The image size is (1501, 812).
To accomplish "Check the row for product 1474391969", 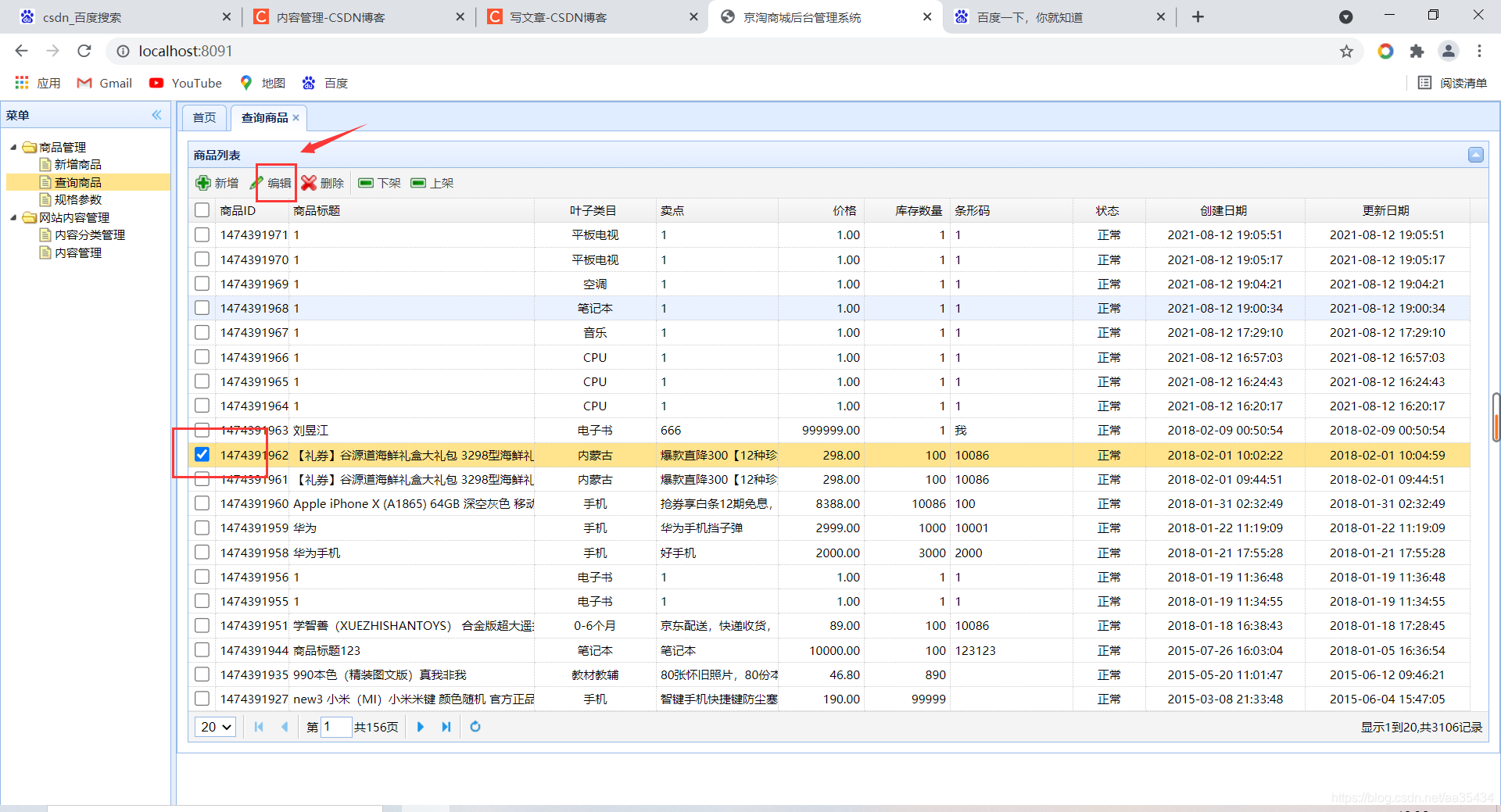I will click(x=202, y=284).
